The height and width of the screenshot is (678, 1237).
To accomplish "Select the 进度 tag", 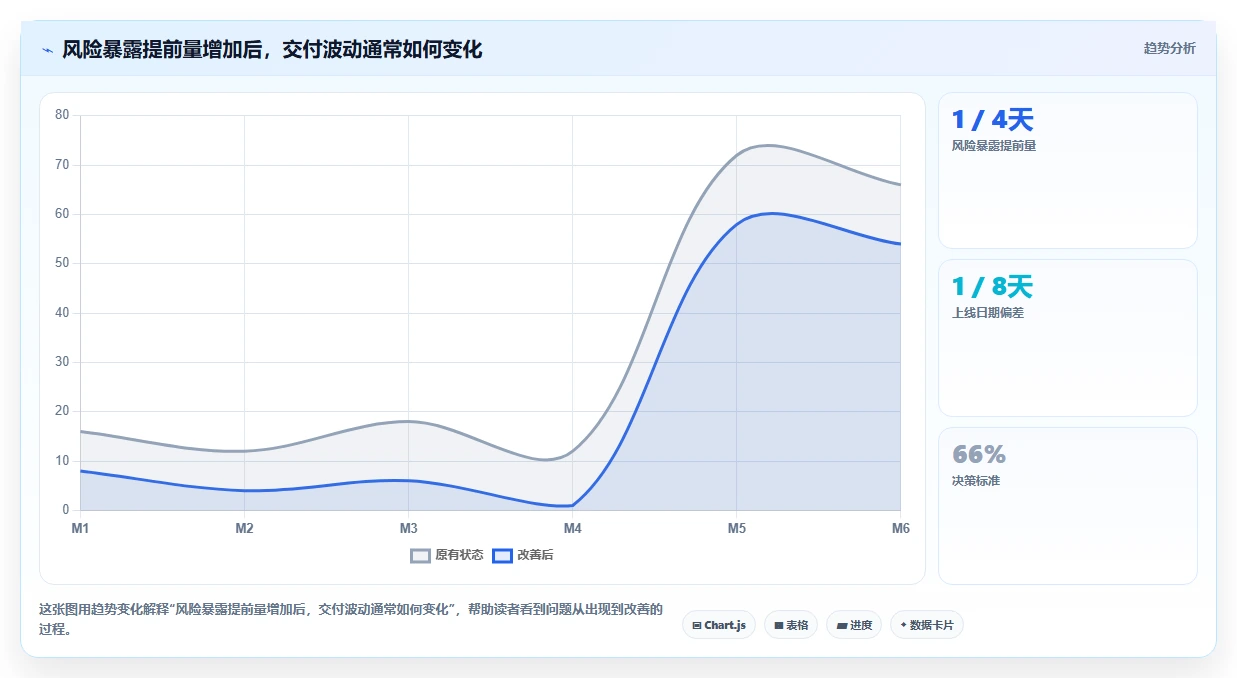I will (854, 625).
